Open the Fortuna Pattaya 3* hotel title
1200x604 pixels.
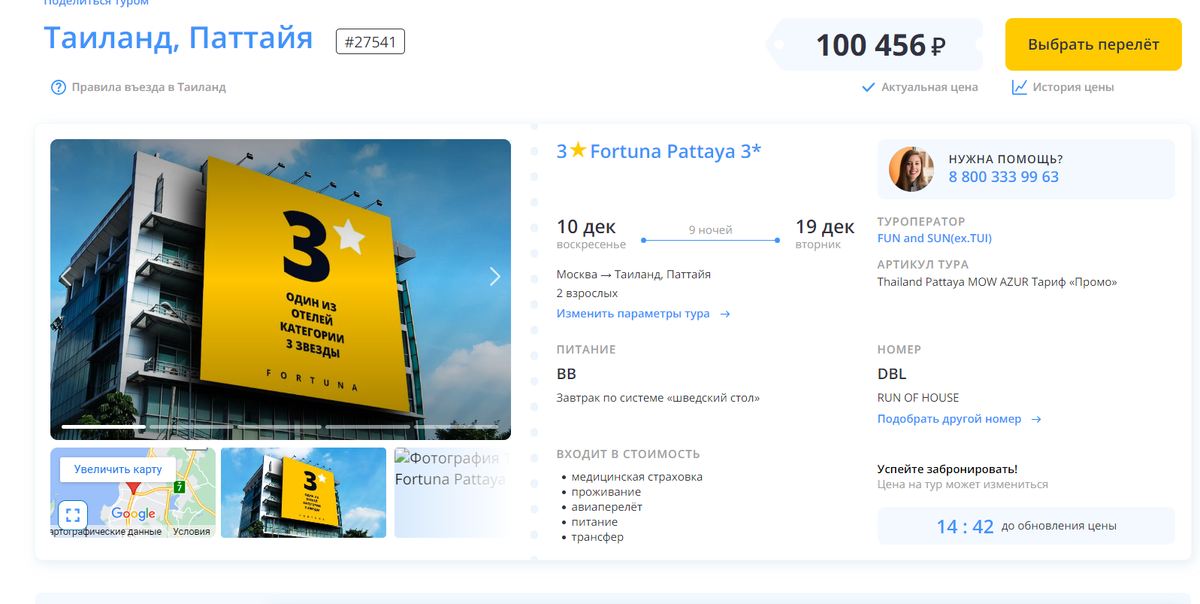[675, 151]
